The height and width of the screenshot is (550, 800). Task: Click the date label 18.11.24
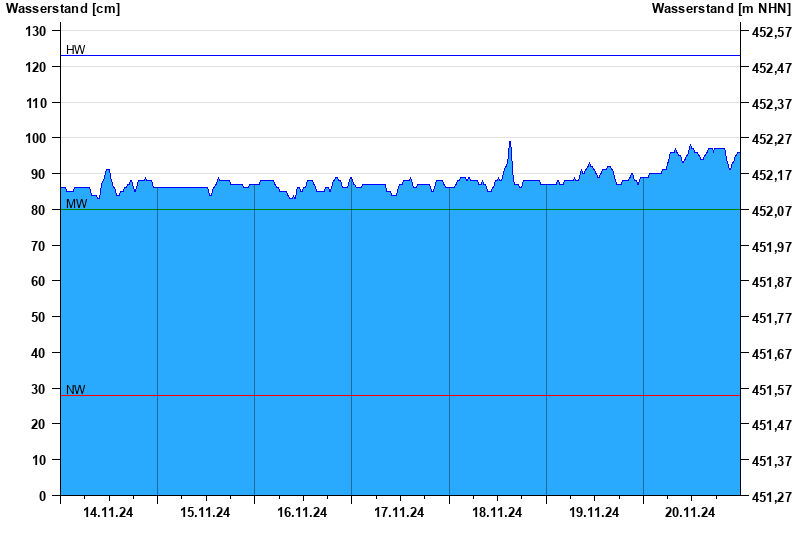[x=497, y=512]
